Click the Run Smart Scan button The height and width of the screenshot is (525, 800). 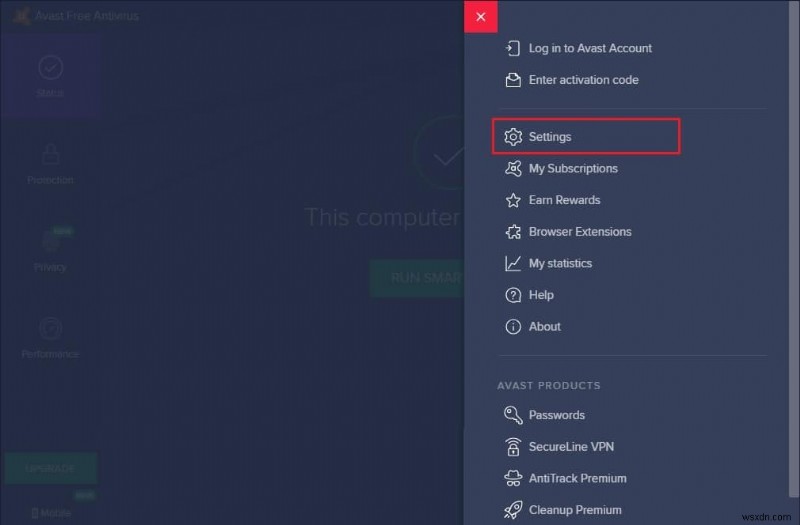tap(417, 278)
